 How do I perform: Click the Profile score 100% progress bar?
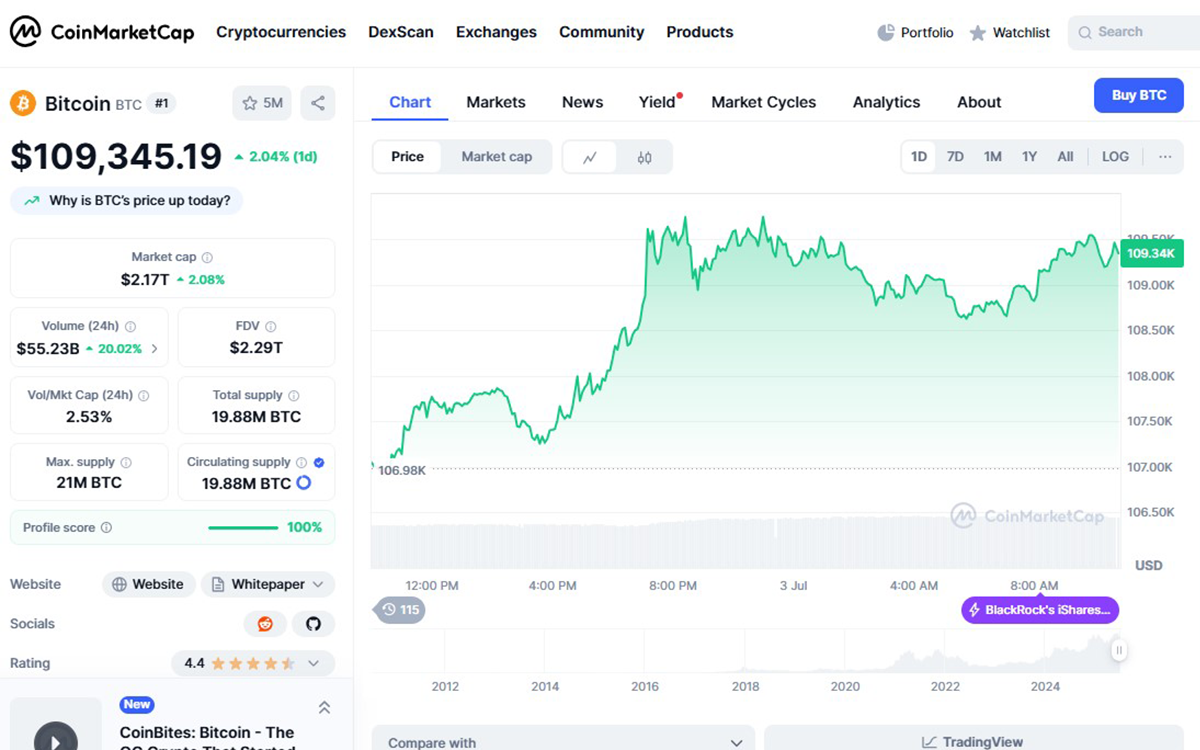click(243, 528)
